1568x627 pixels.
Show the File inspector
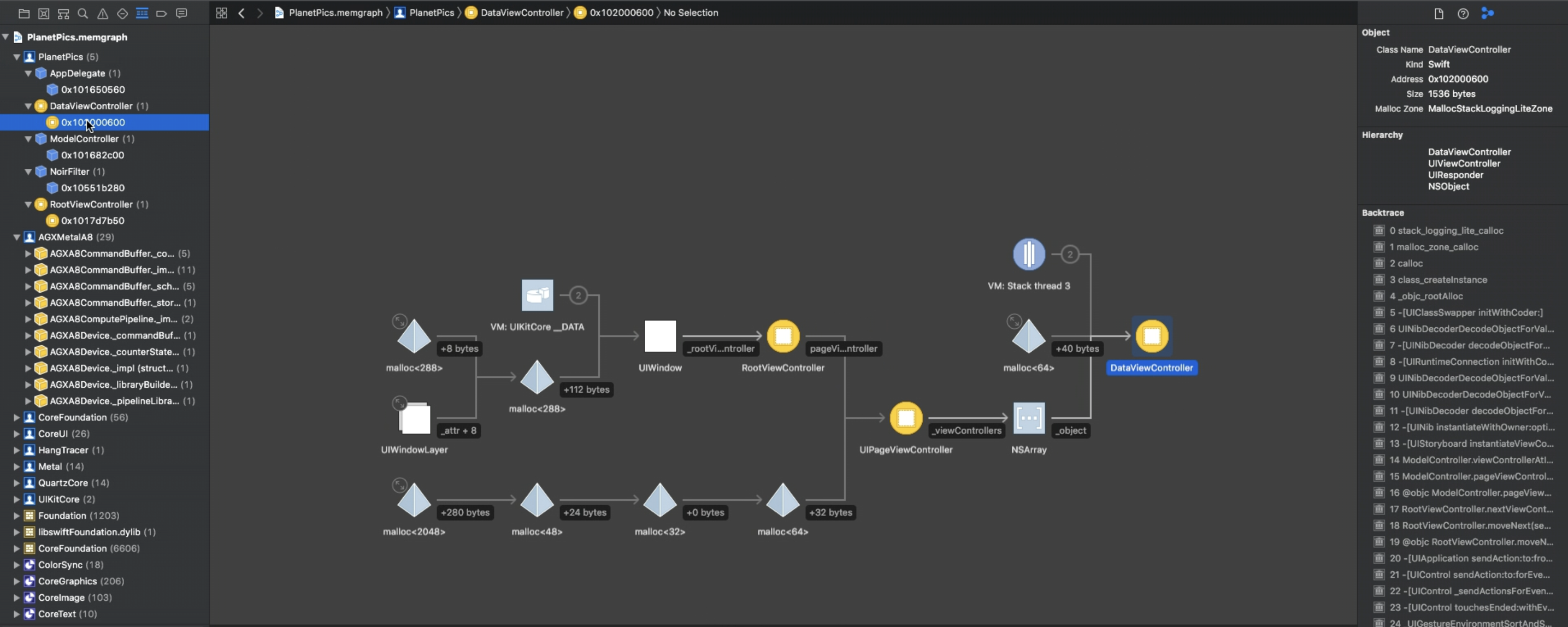1439,14
